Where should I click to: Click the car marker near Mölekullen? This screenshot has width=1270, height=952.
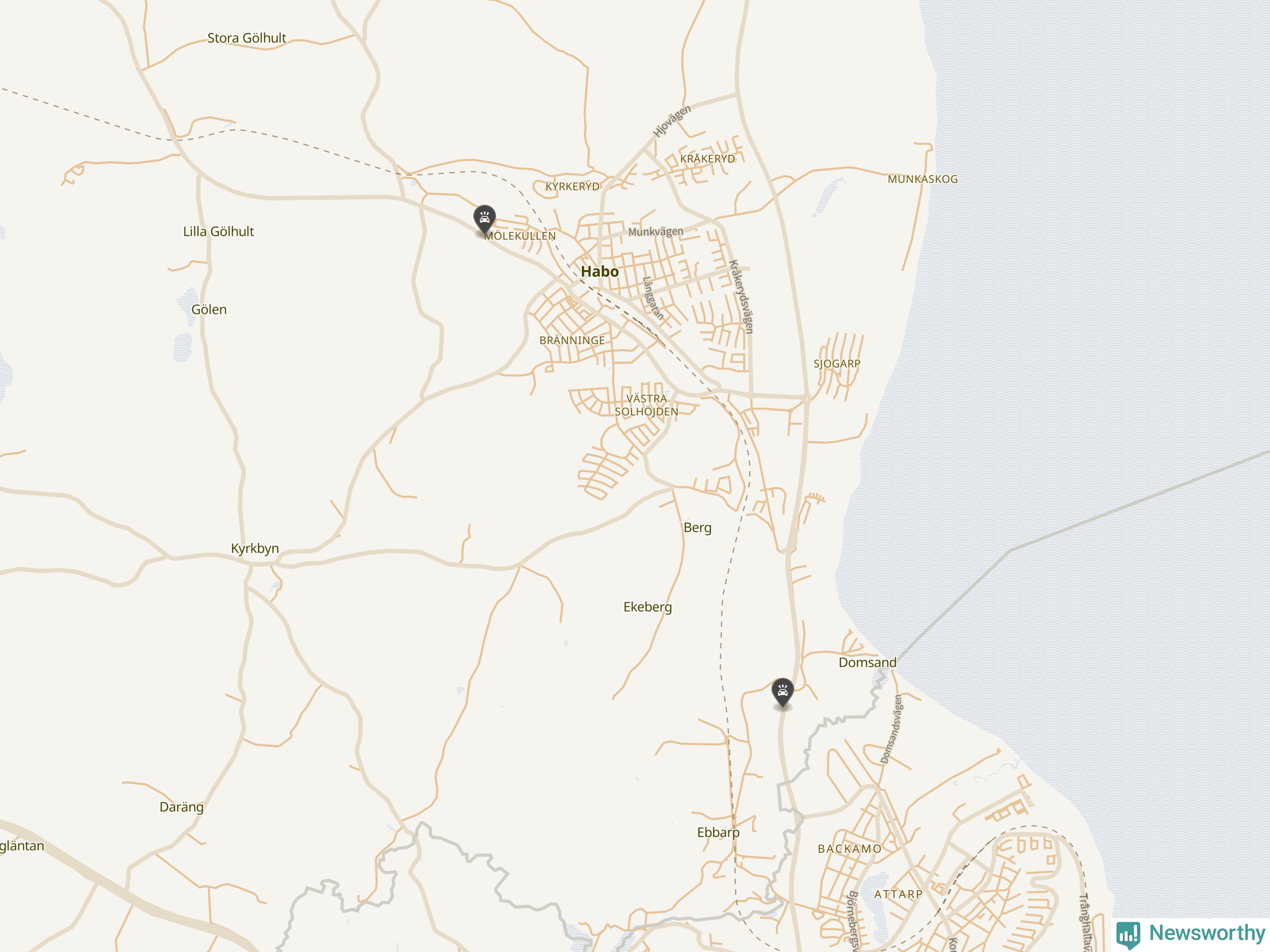pyautogui.click(x=485, y=218)
